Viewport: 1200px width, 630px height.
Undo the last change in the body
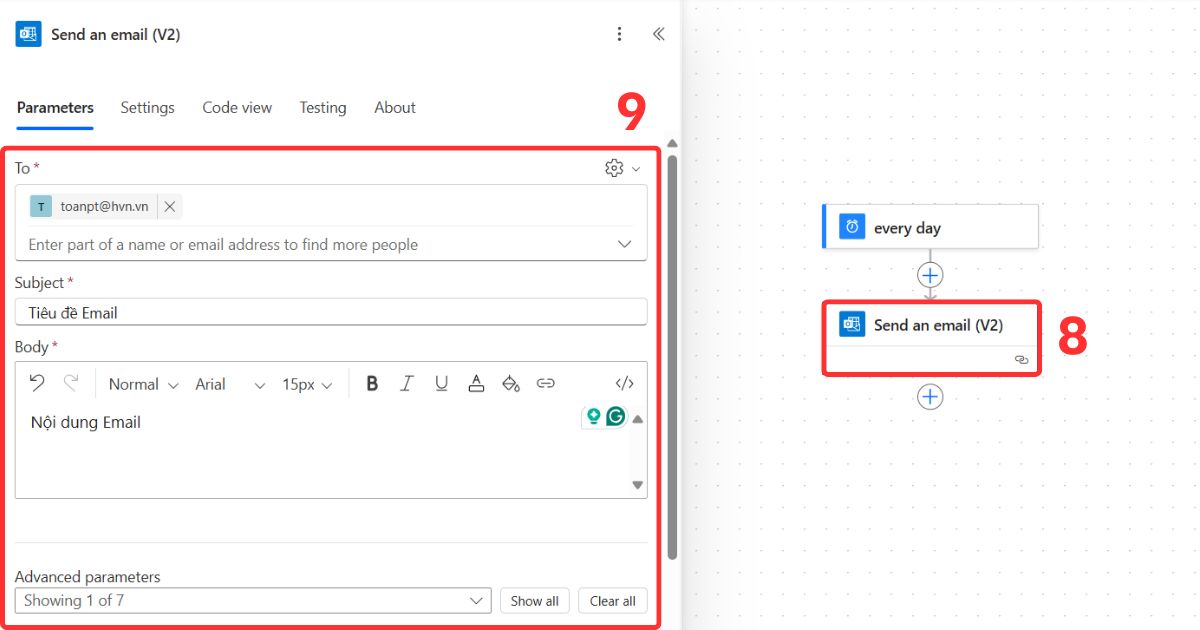(38, 383)
